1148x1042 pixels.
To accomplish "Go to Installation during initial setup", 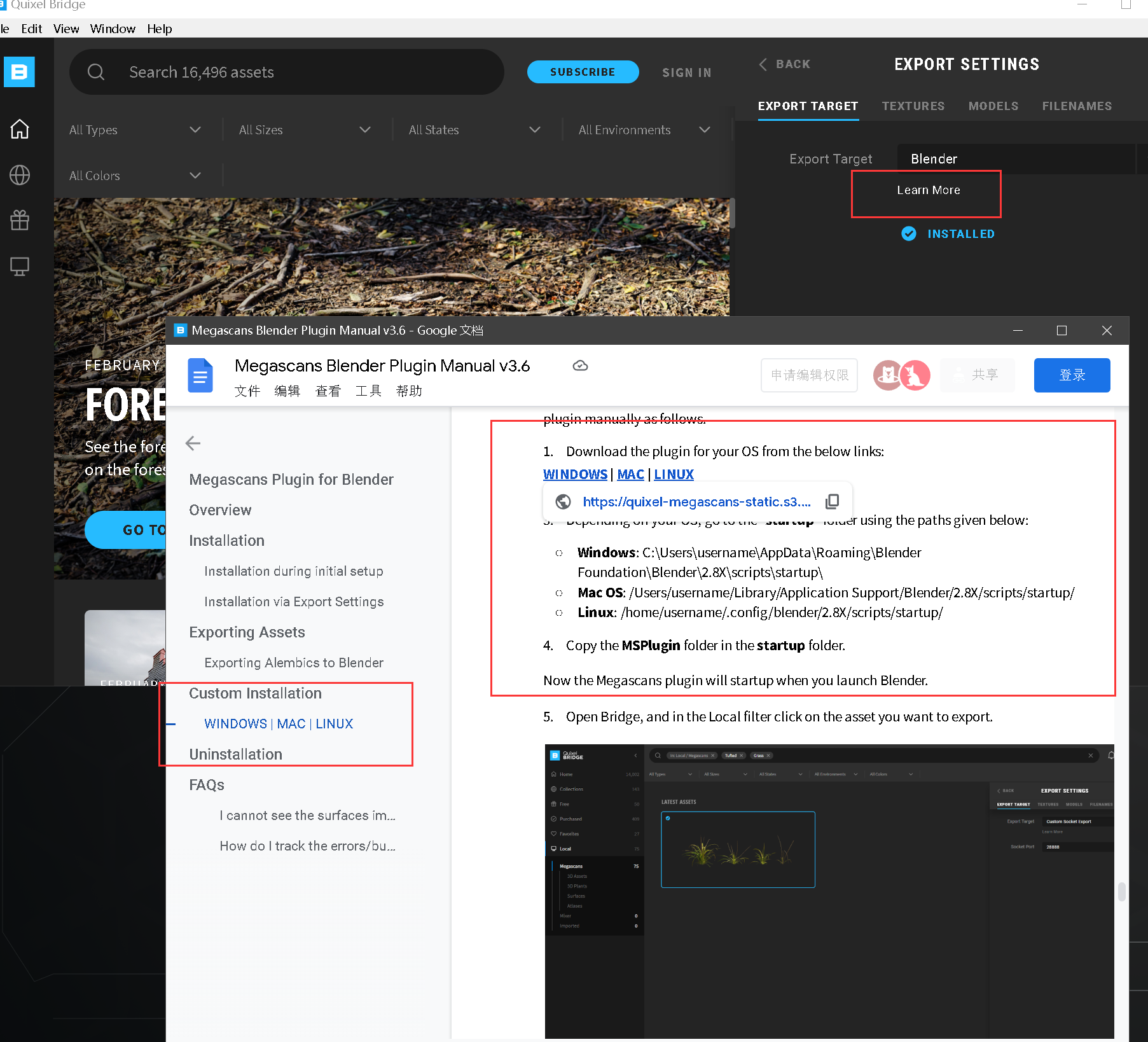I will point(293,571).
